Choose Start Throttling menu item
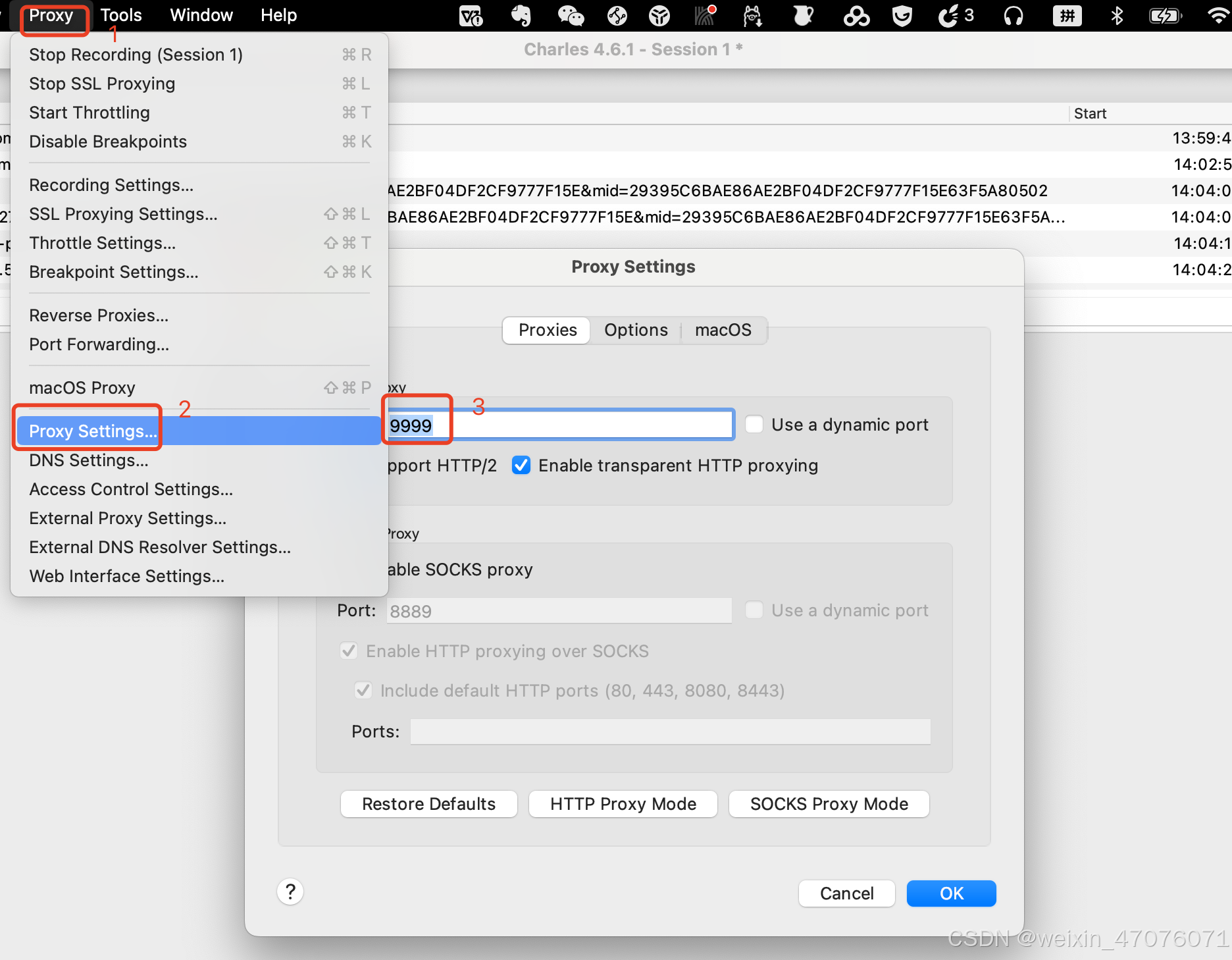 200,113
